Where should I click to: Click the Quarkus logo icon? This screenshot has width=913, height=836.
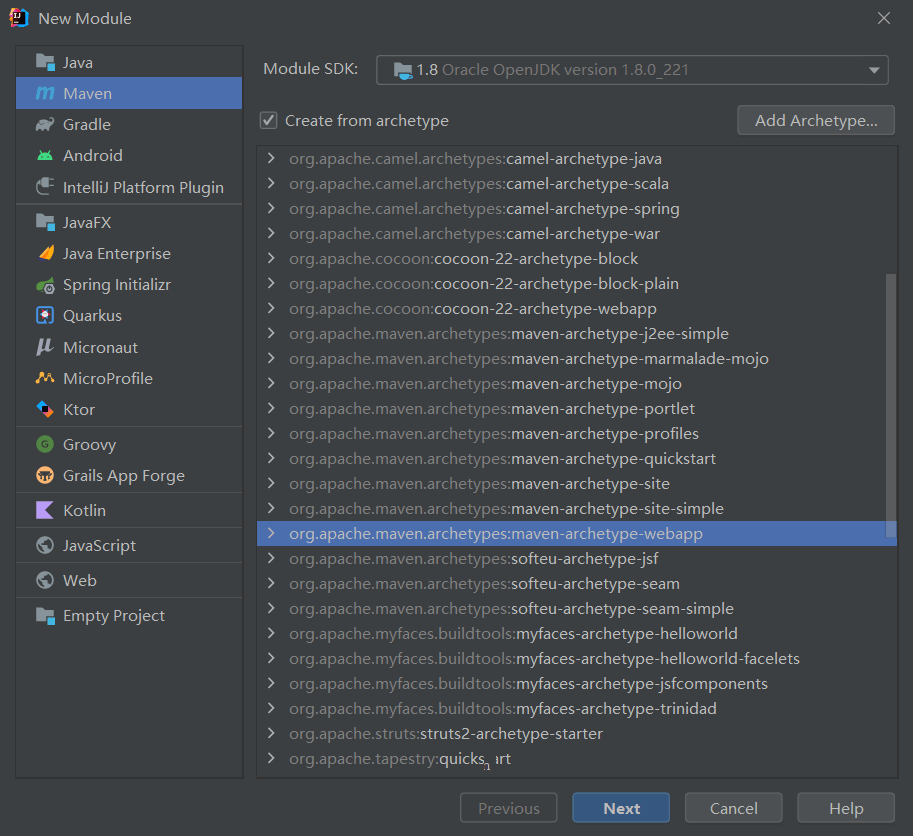(x=45, y=316)
